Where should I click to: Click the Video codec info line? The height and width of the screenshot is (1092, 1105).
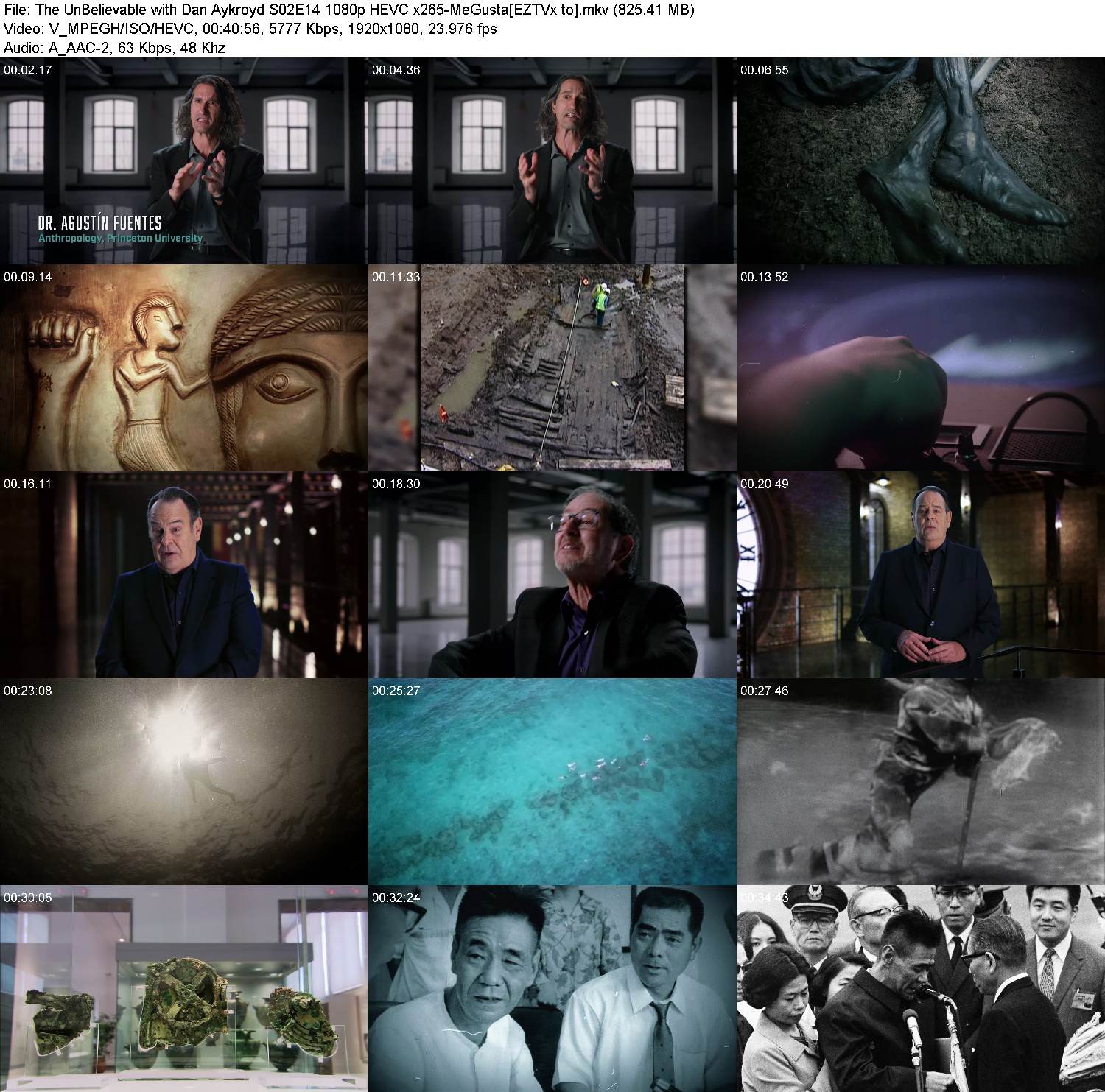250,29
